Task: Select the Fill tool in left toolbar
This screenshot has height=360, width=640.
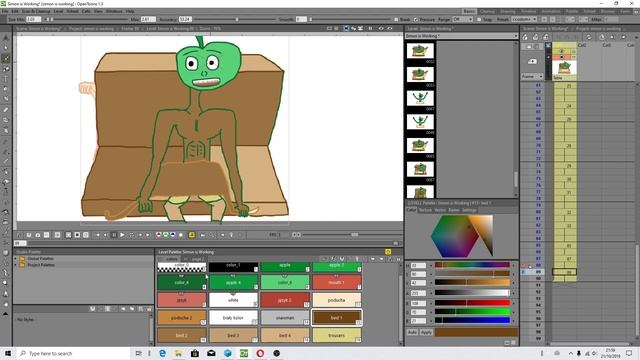Action: (6, 89)
